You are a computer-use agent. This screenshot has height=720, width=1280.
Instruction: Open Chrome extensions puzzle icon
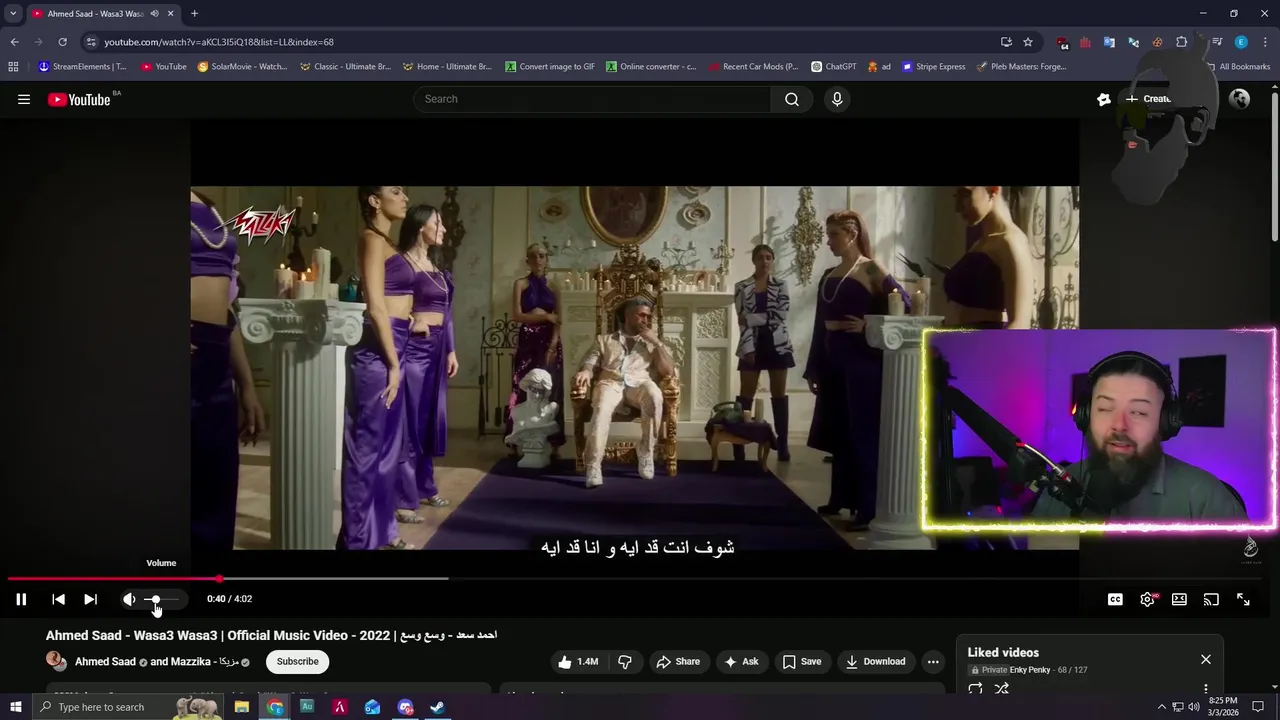point(1181,42)
